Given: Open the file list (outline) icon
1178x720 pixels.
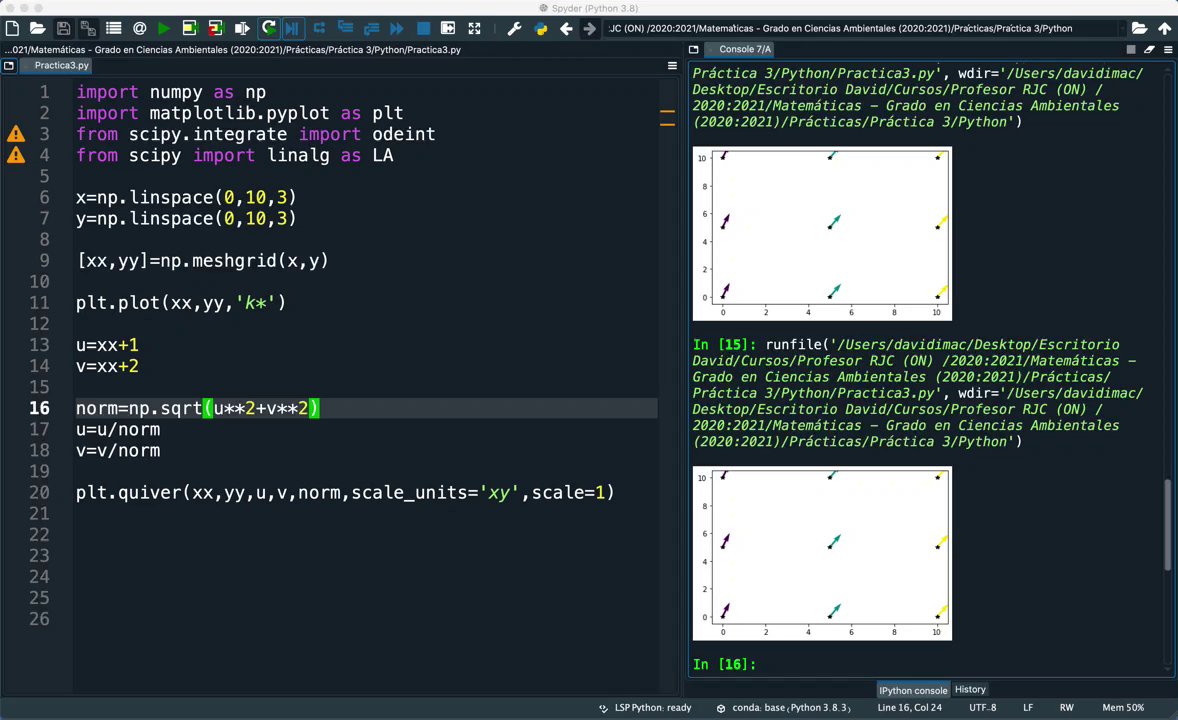Looking at the screenshot, I should (x=113, y=29).
